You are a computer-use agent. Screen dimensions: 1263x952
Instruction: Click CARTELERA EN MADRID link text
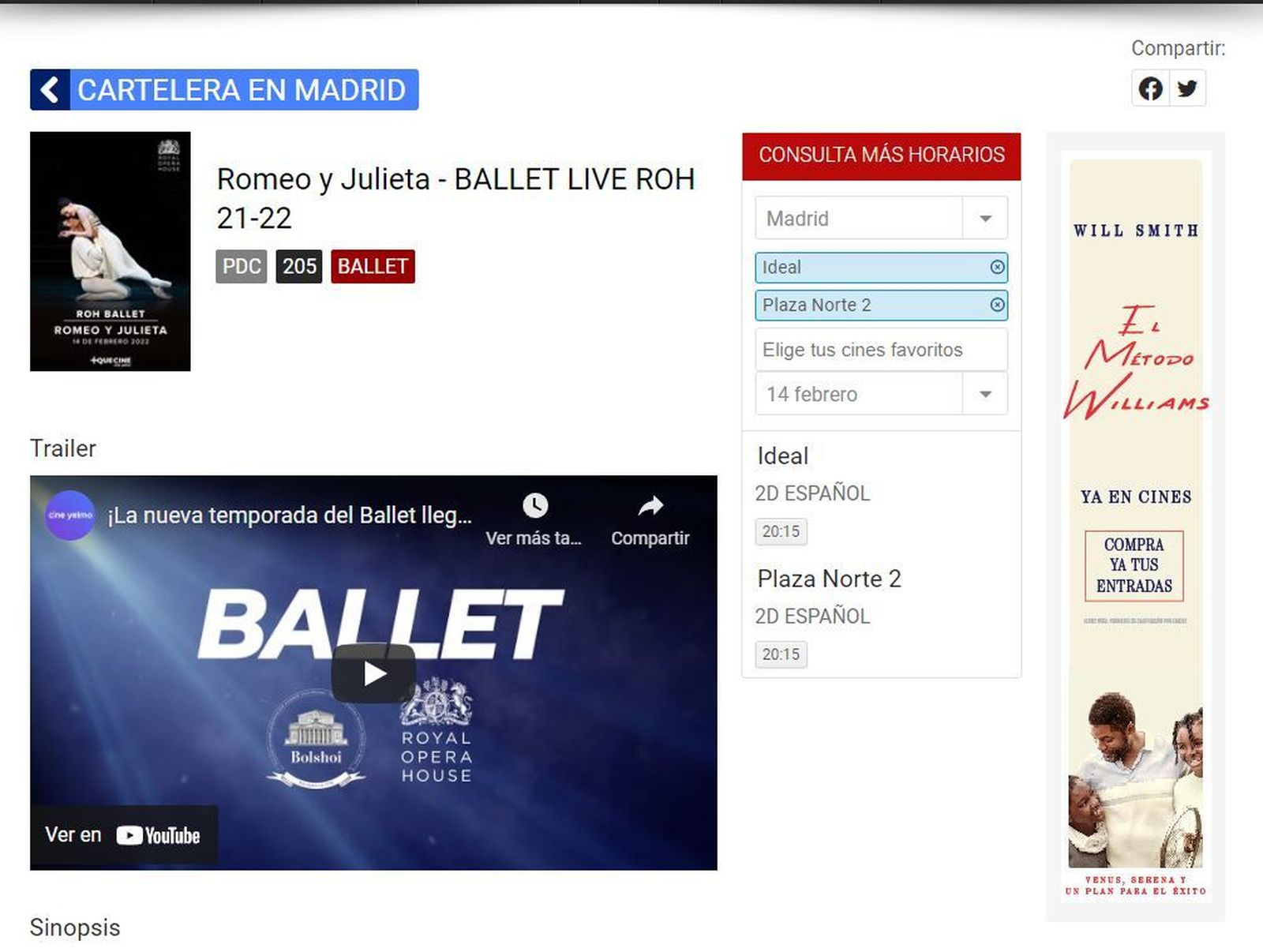[x=242, y=90]
